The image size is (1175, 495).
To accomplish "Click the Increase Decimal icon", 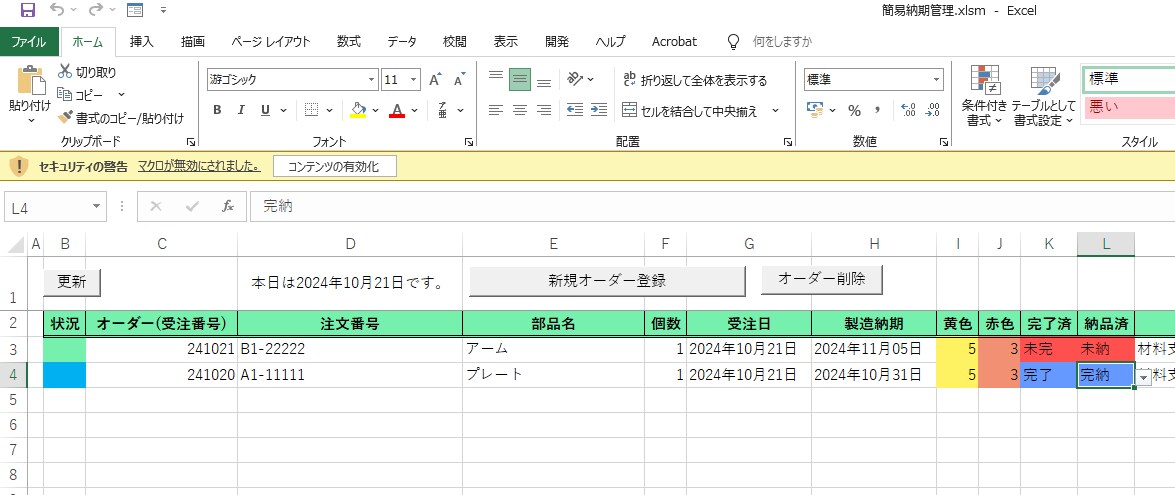I will point(908,110).
